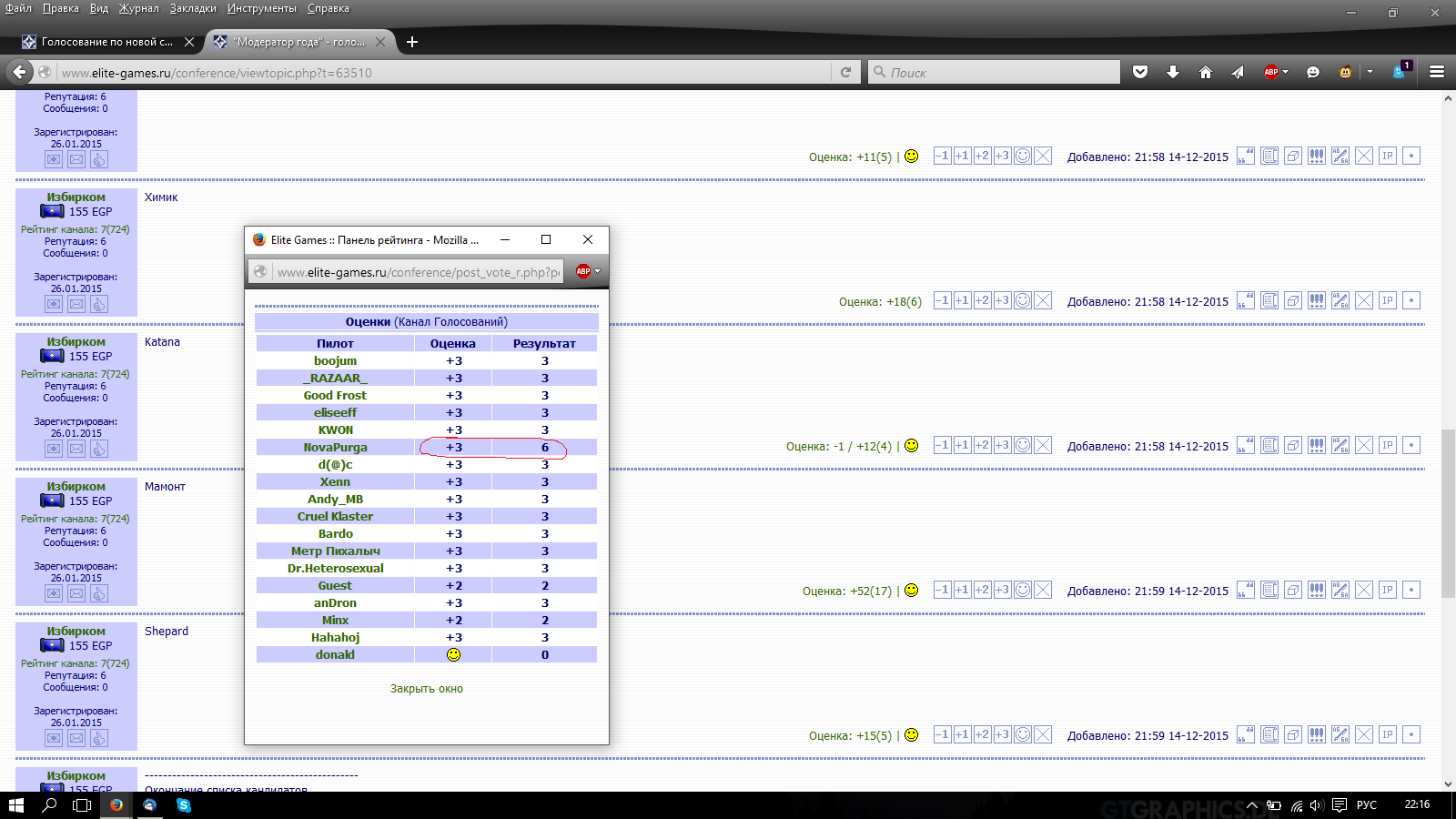The image size is (1456, 819).
Task: Open the Pocket icon in the browser toolbar
Action: (1140, 73)
